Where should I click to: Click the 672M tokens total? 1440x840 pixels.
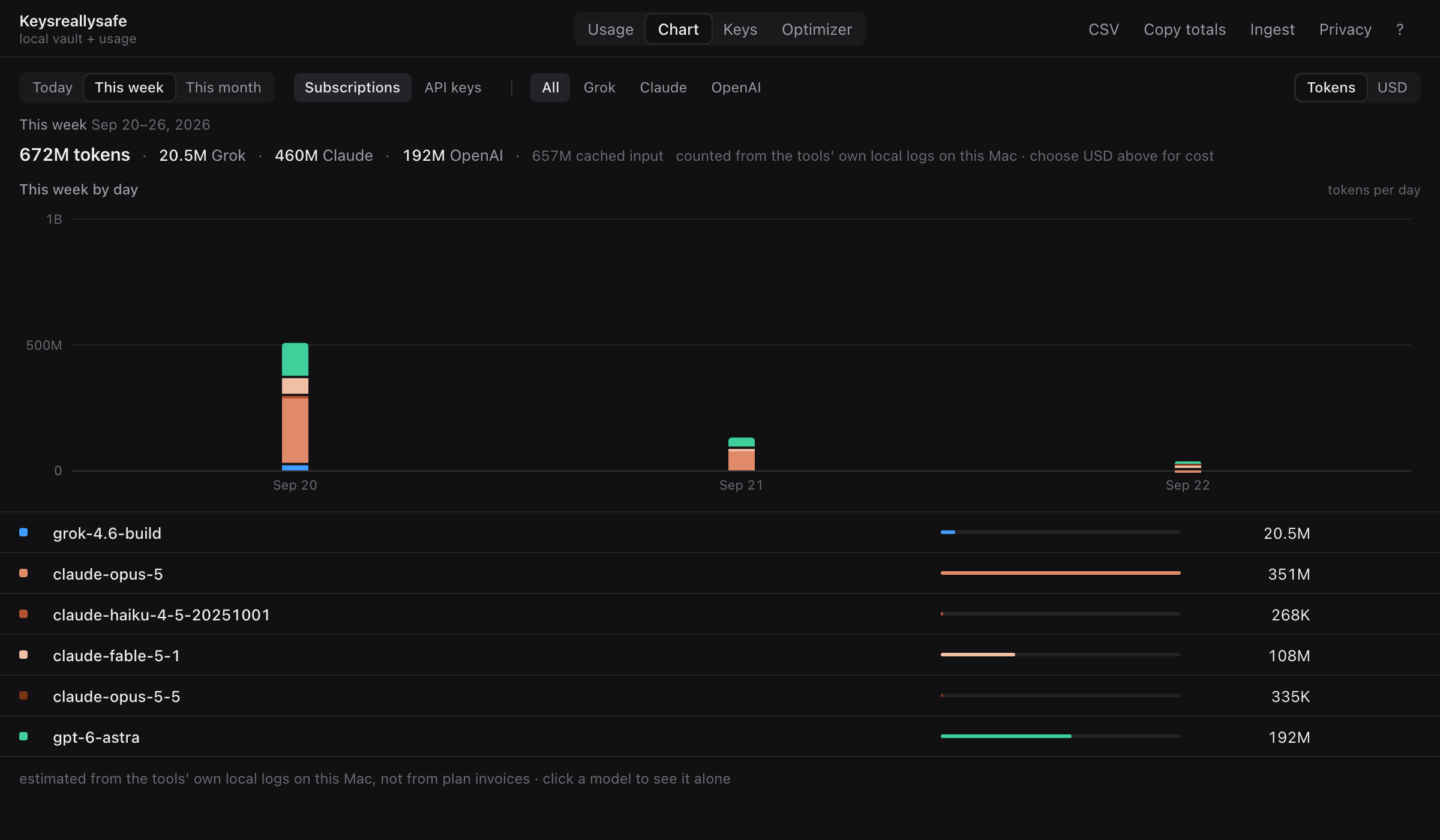[74, 155]
